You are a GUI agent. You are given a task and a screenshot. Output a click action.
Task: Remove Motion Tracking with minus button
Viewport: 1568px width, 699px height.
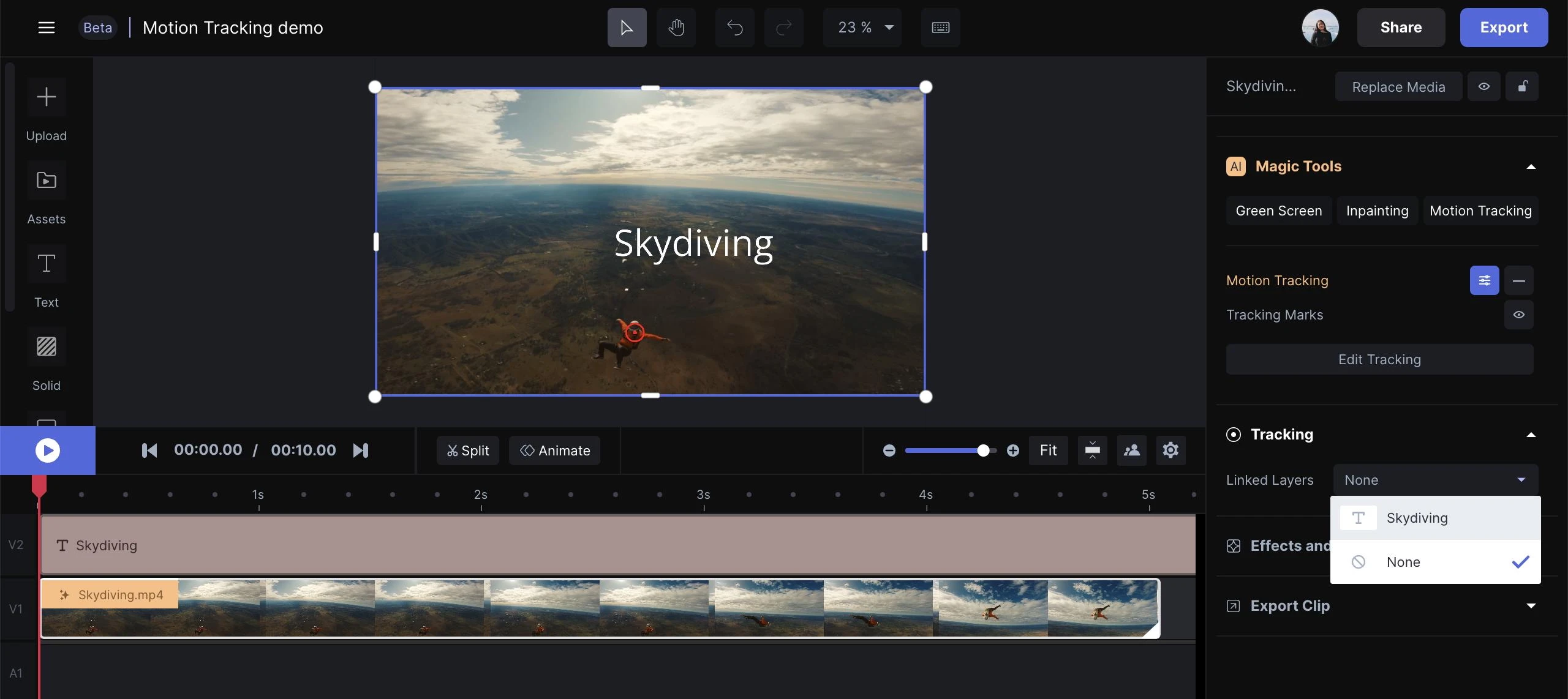coord(1519,280)
